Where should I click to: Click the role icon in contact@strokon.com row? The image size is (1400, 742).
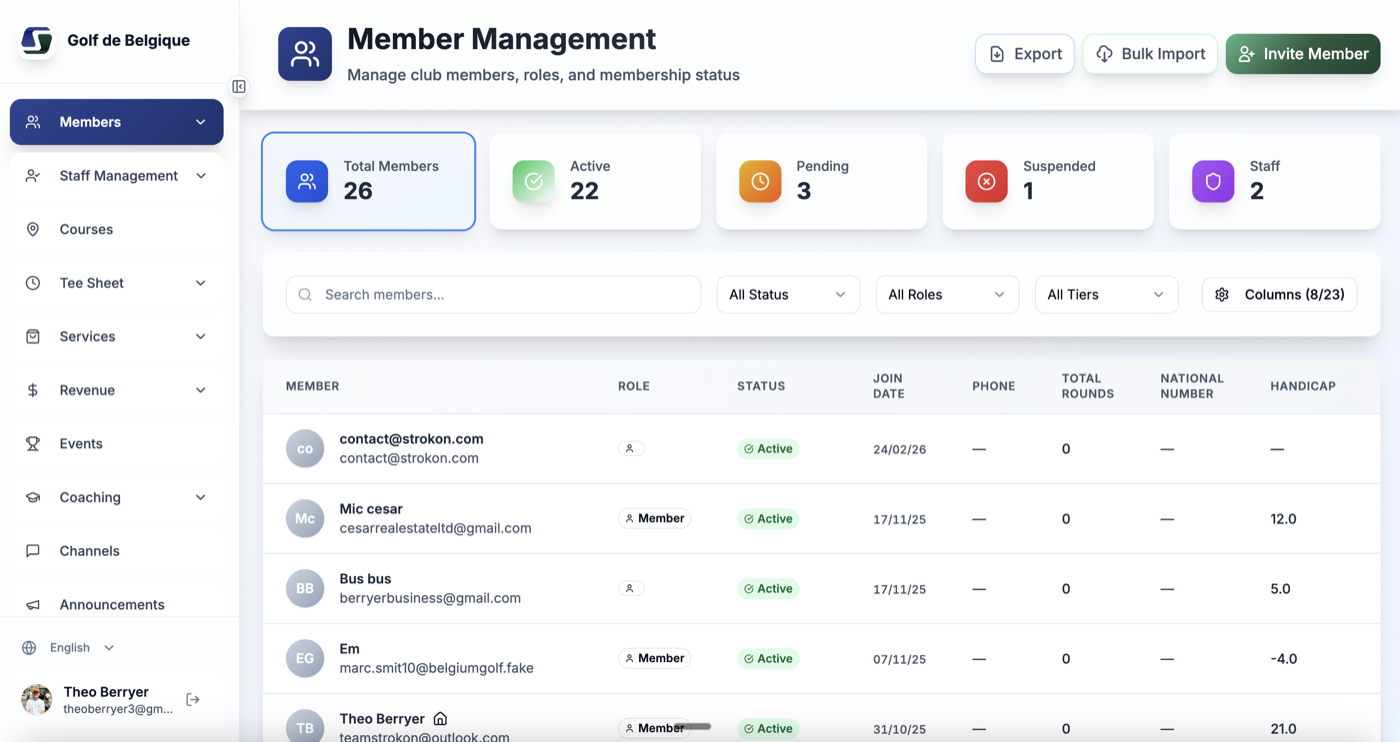pyautogui.click(x=630, y=449)
